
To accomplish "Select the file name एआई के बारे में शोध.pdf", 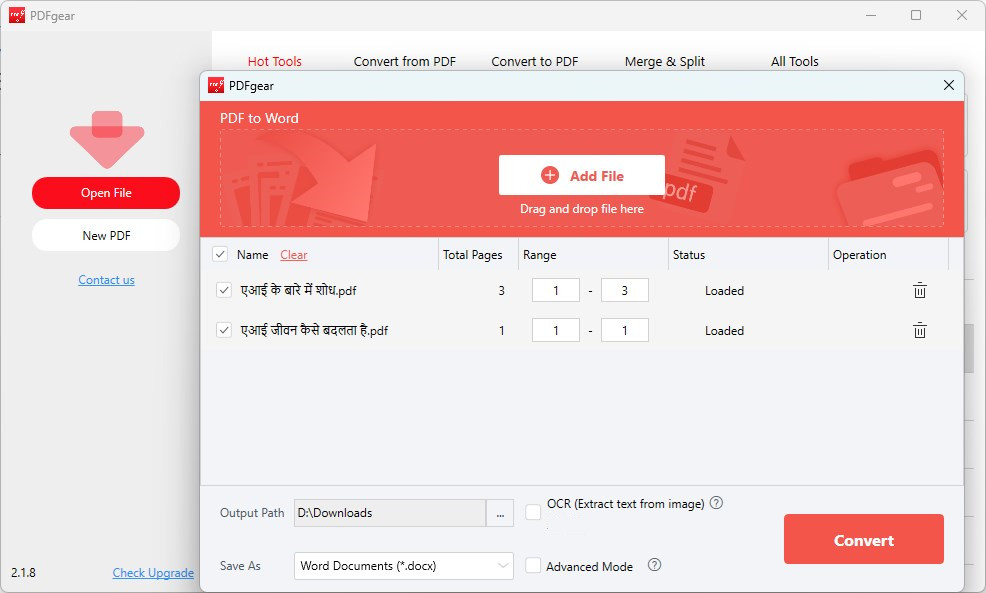I will 298,290.
